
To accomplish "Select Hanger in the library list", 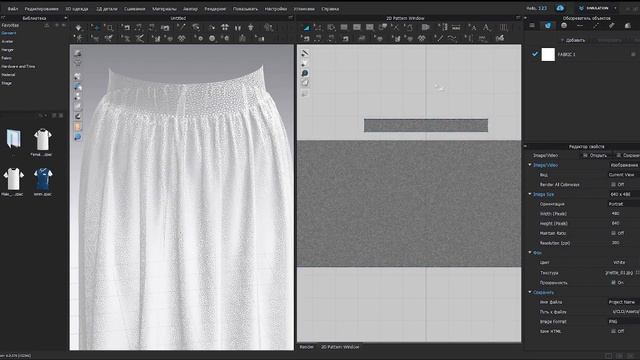I will 7,50.
